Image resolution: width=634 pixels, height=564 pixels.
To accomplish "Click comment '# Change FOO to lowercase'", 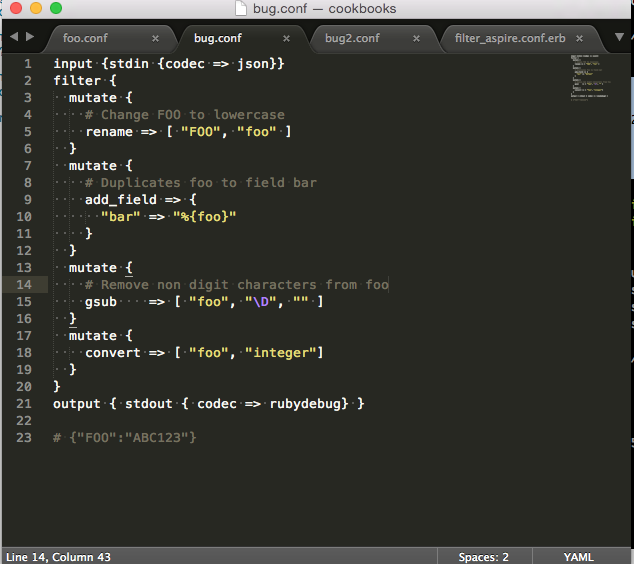I will 185,115.
